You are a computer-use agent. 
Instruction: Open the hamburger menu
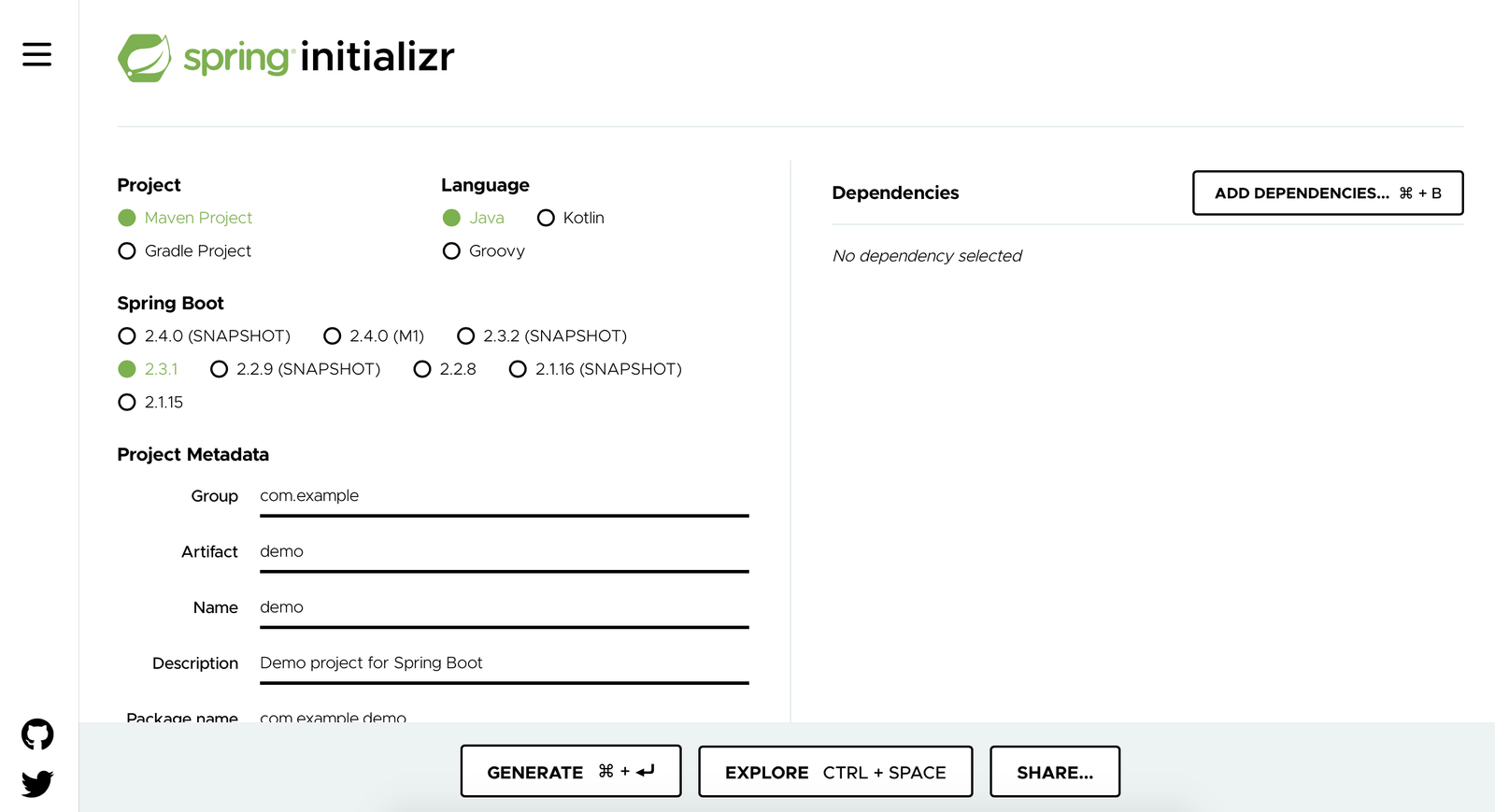pyautogui.click(x=37, y=54)
